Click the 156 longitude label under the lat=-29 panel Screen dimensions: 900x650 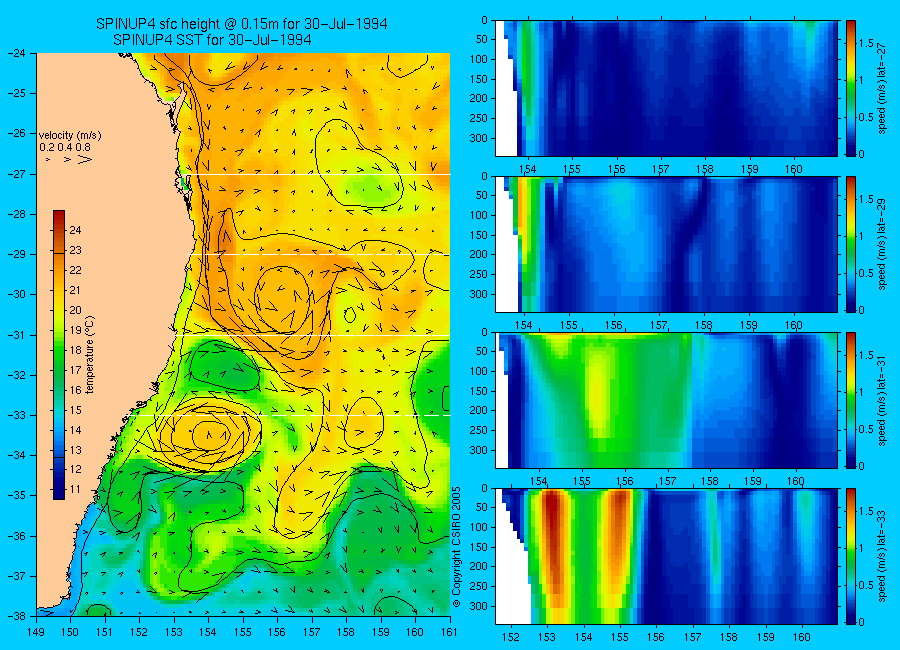point(614,326)
